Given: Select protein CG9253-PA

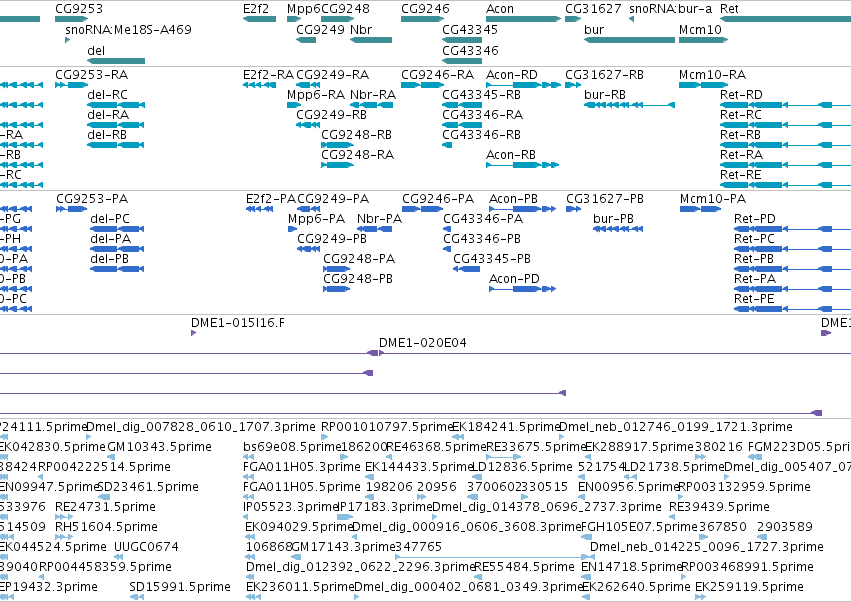Looking at the screenshot, I should (x=72, y=209).
